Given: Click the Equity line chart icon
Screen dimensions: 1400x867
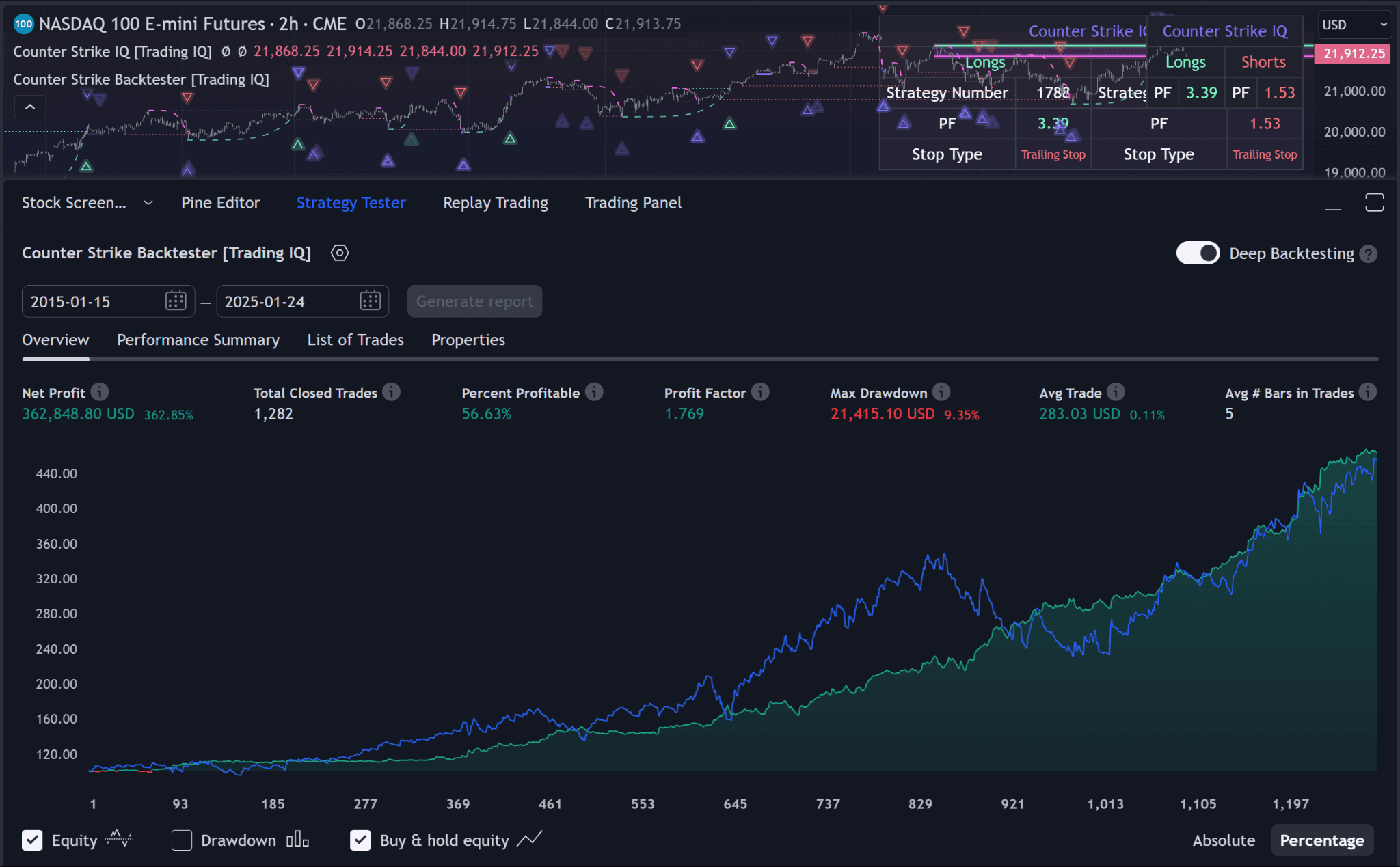Looking at the screenshot, I should (x=119, y=838).
